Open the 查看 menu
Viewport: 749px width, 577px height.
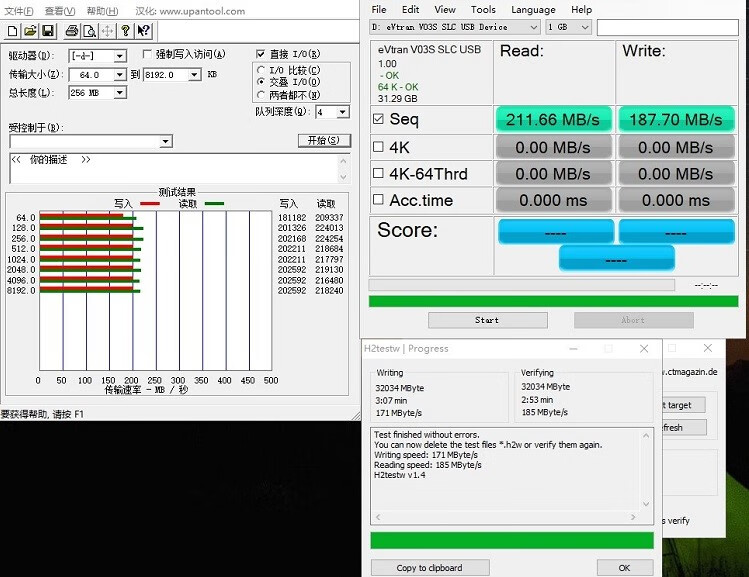54,11
